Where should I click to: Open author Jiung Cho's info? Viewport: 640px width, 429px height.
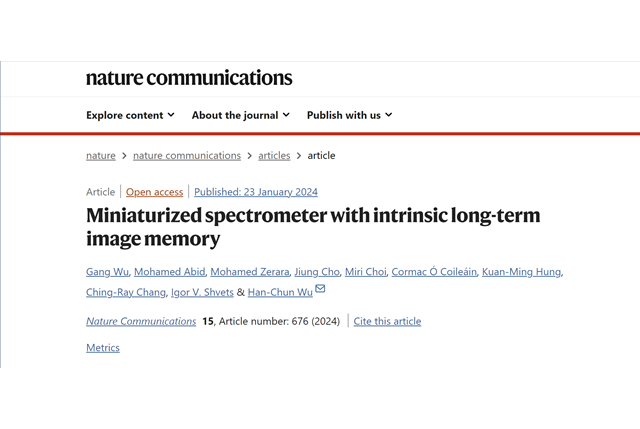tap(316, 272)
